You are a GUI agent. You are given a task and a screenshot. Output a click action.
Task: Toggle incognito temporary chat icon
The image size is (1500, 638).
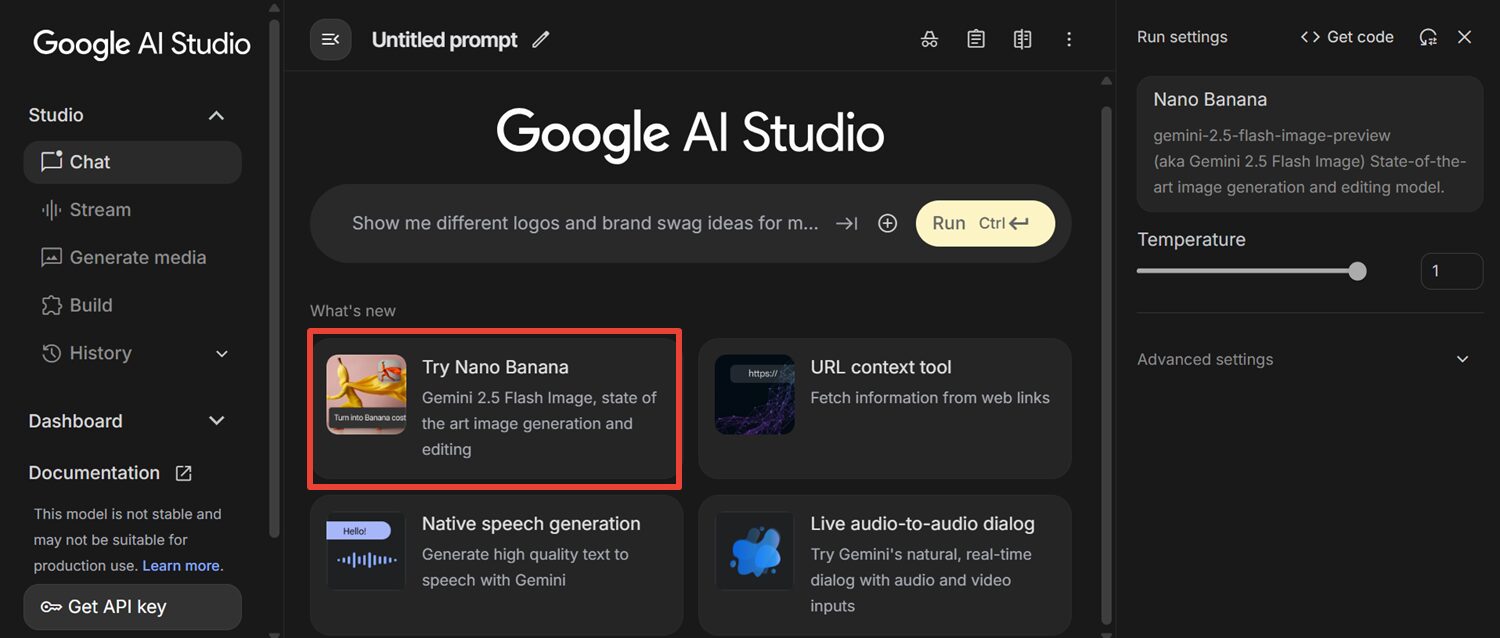(929, 39)
